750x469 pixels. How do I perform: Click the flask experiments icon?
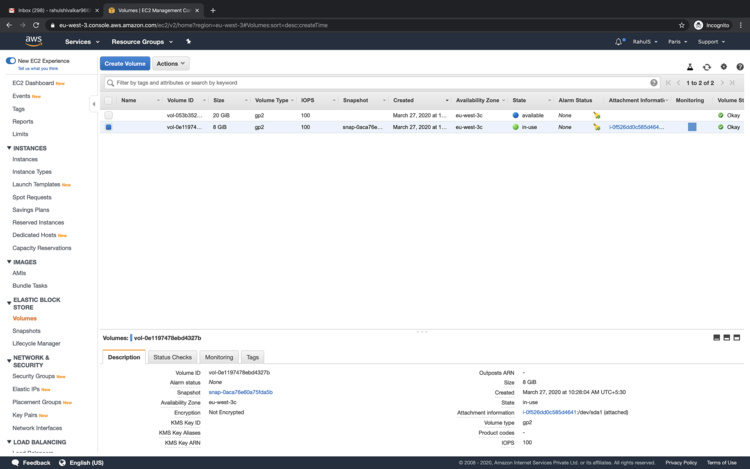pyautogui.click(x=689, y=66)
